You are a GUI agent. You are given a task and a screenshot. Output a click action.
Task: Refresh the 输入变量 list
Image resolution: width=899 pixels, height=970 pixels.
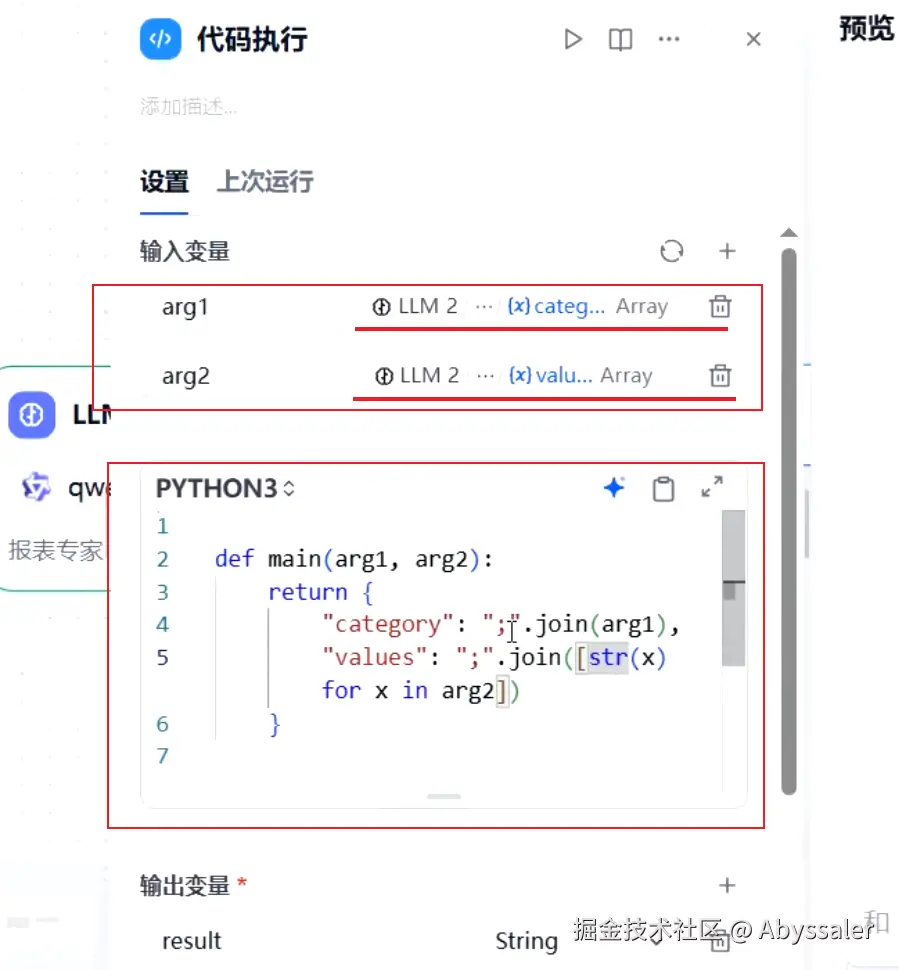point(671,251)
